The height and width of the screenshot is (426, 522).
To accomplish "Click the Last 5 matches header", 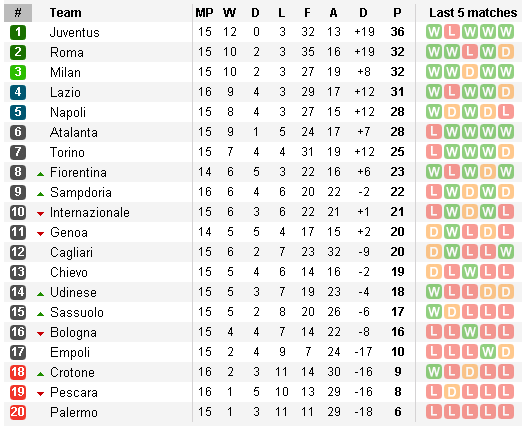I will click(473, 13).
